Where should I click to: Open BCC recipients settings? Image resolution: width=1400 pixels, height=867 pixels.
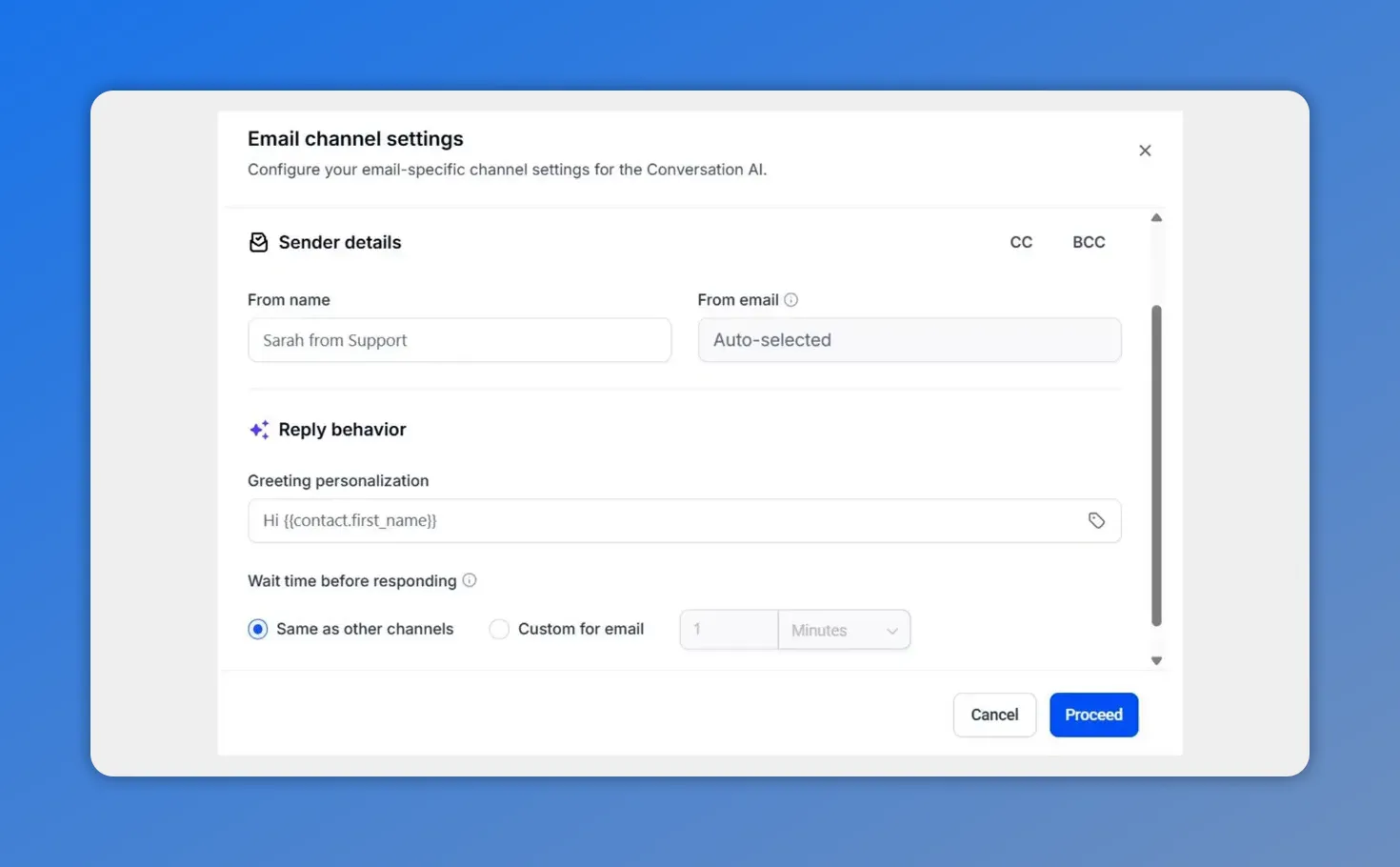pos(1089,242)
